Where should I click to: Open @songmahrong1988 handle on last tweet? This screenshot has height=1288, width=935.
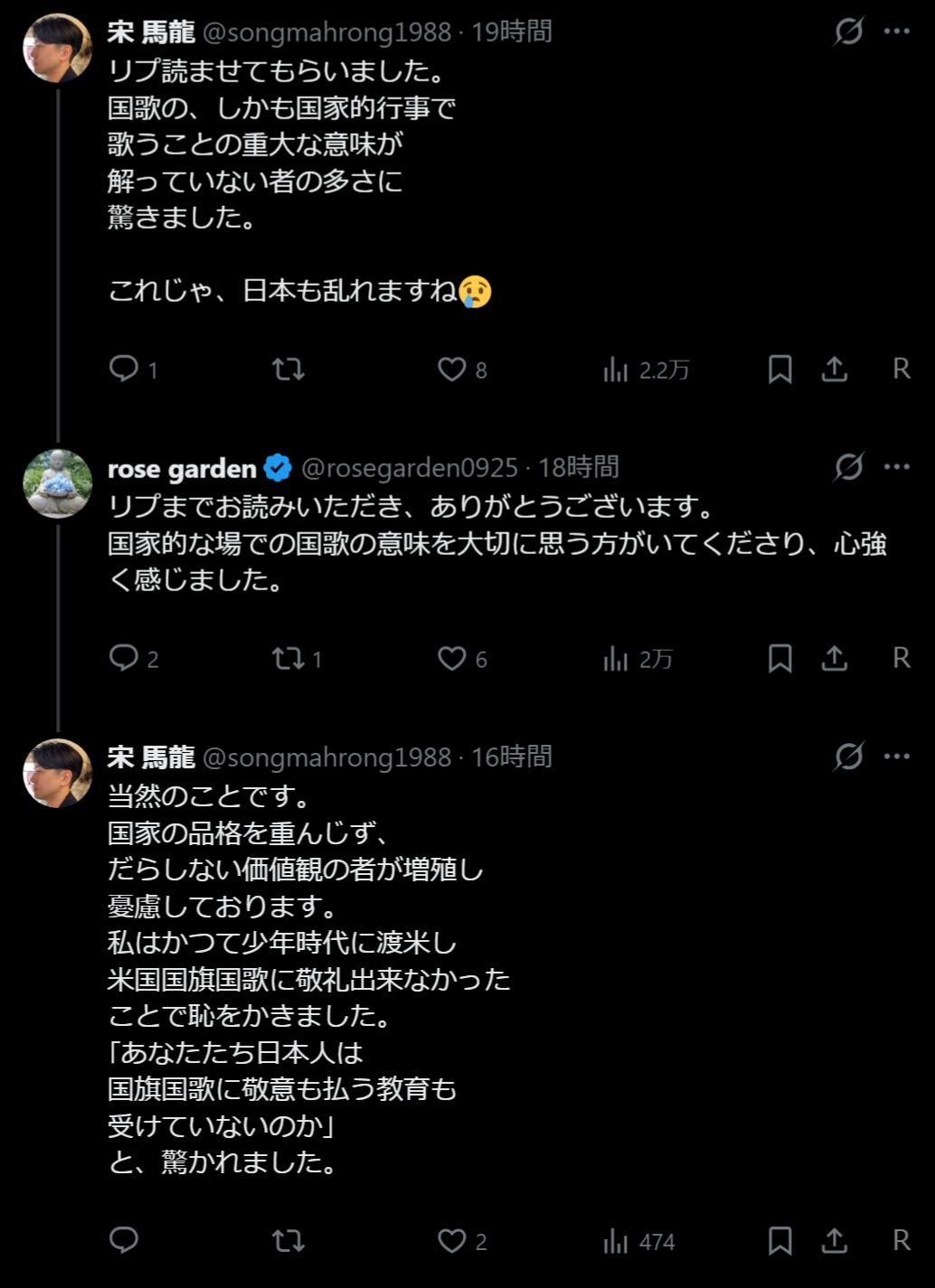[326, 757]
